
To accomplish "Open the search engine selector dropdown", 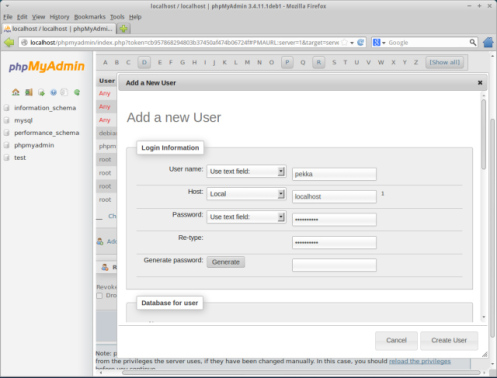I will coord(379,43).
